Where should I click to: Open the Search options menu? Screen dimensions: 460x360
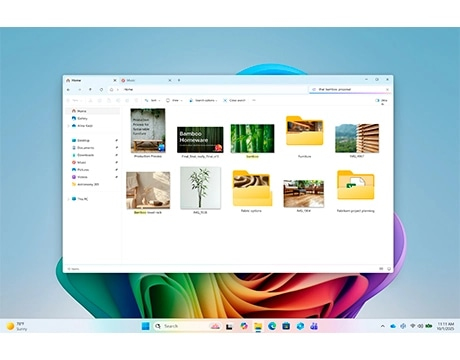coord(203,100)
